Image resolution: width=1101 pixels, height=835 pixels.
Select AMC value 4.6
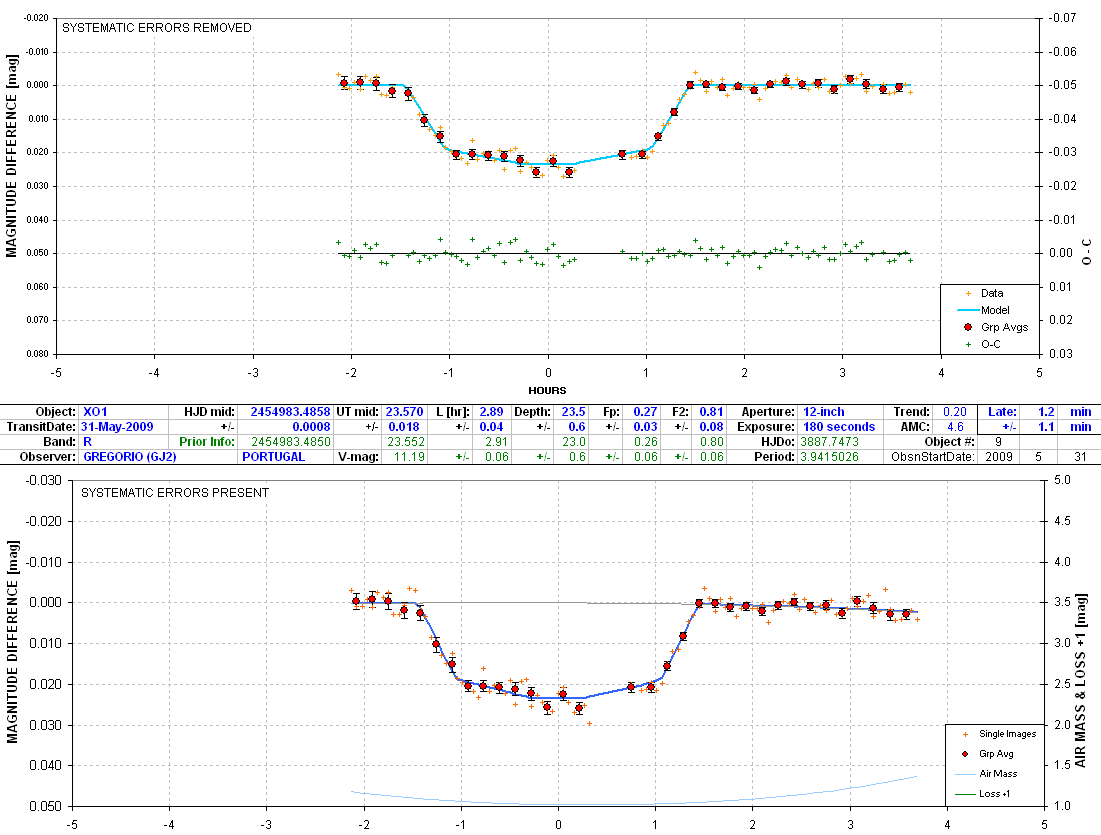click(955, 426)
